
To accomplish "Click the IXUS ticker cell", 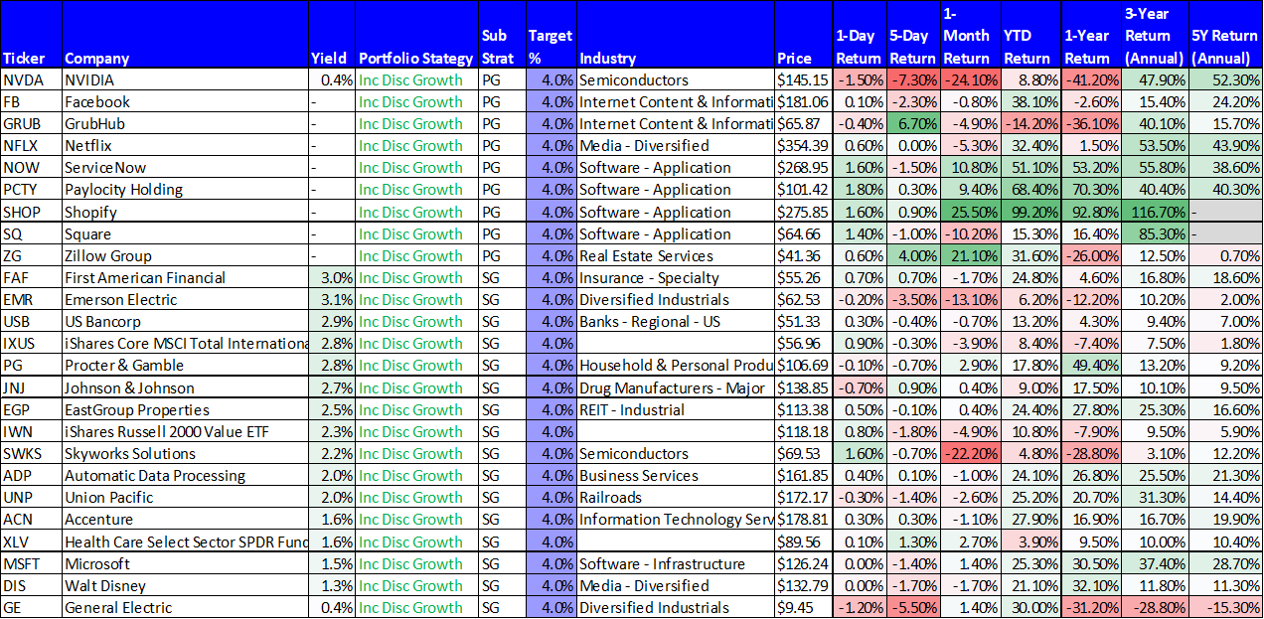I will click(32, 344).
